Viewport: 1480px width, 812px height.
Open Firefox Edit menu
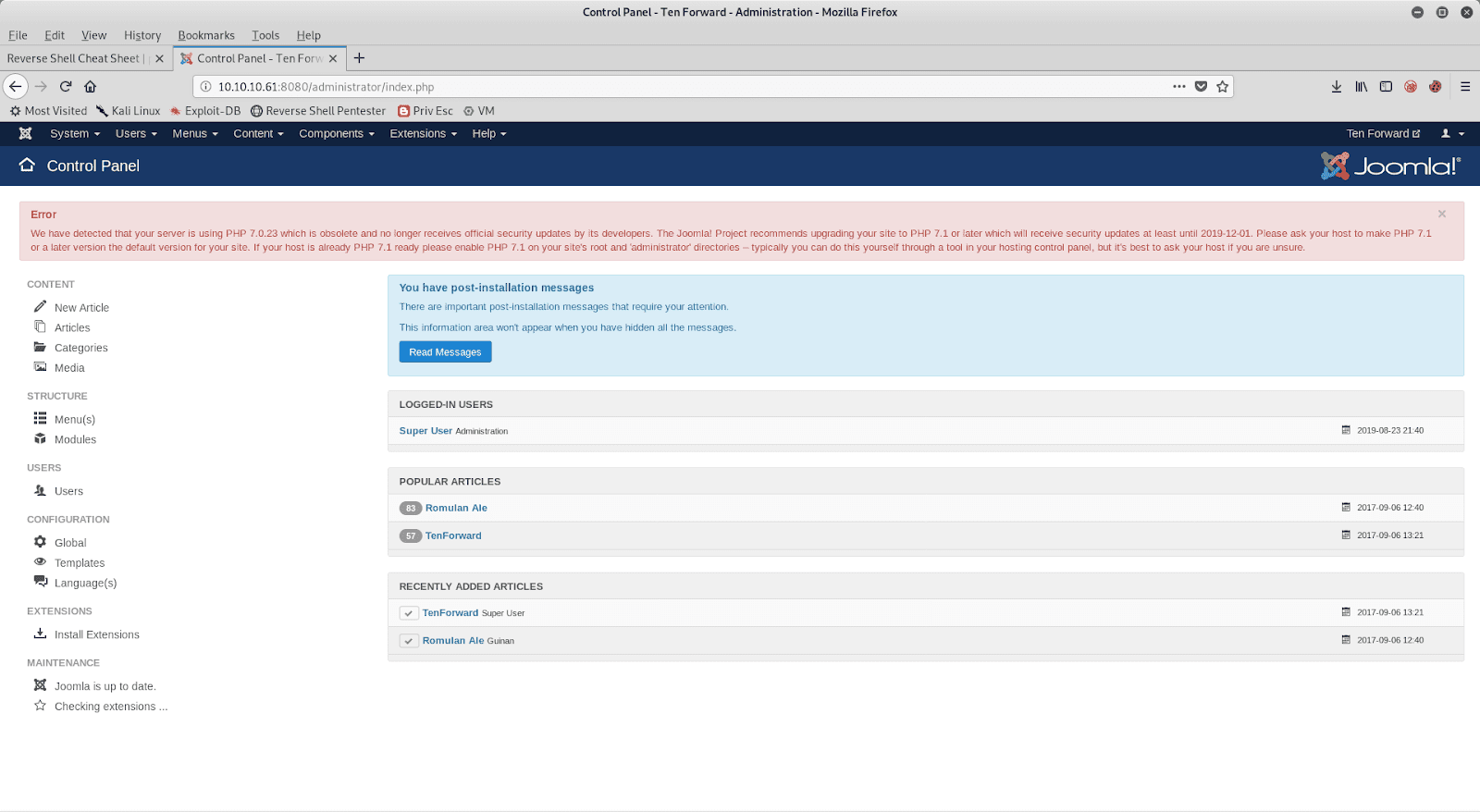[x=55, y=35]
